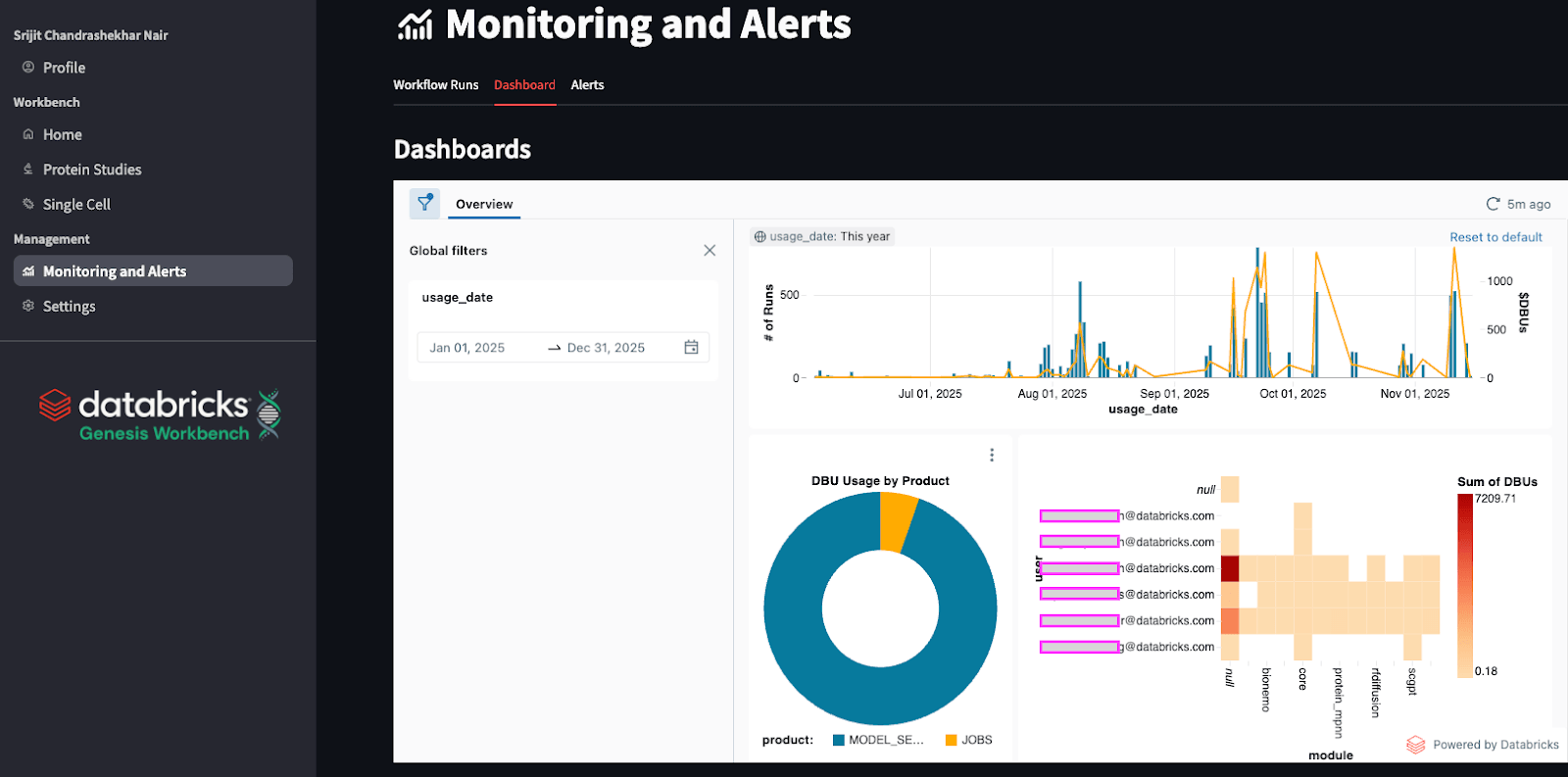Click the refresh icon beside 5m ago

coord(1493,204)
